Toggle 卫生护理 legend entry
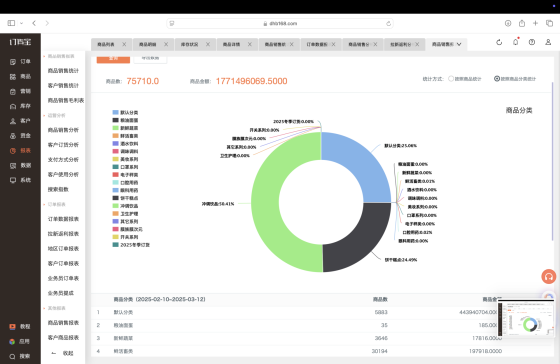 [x=125, y=214]
